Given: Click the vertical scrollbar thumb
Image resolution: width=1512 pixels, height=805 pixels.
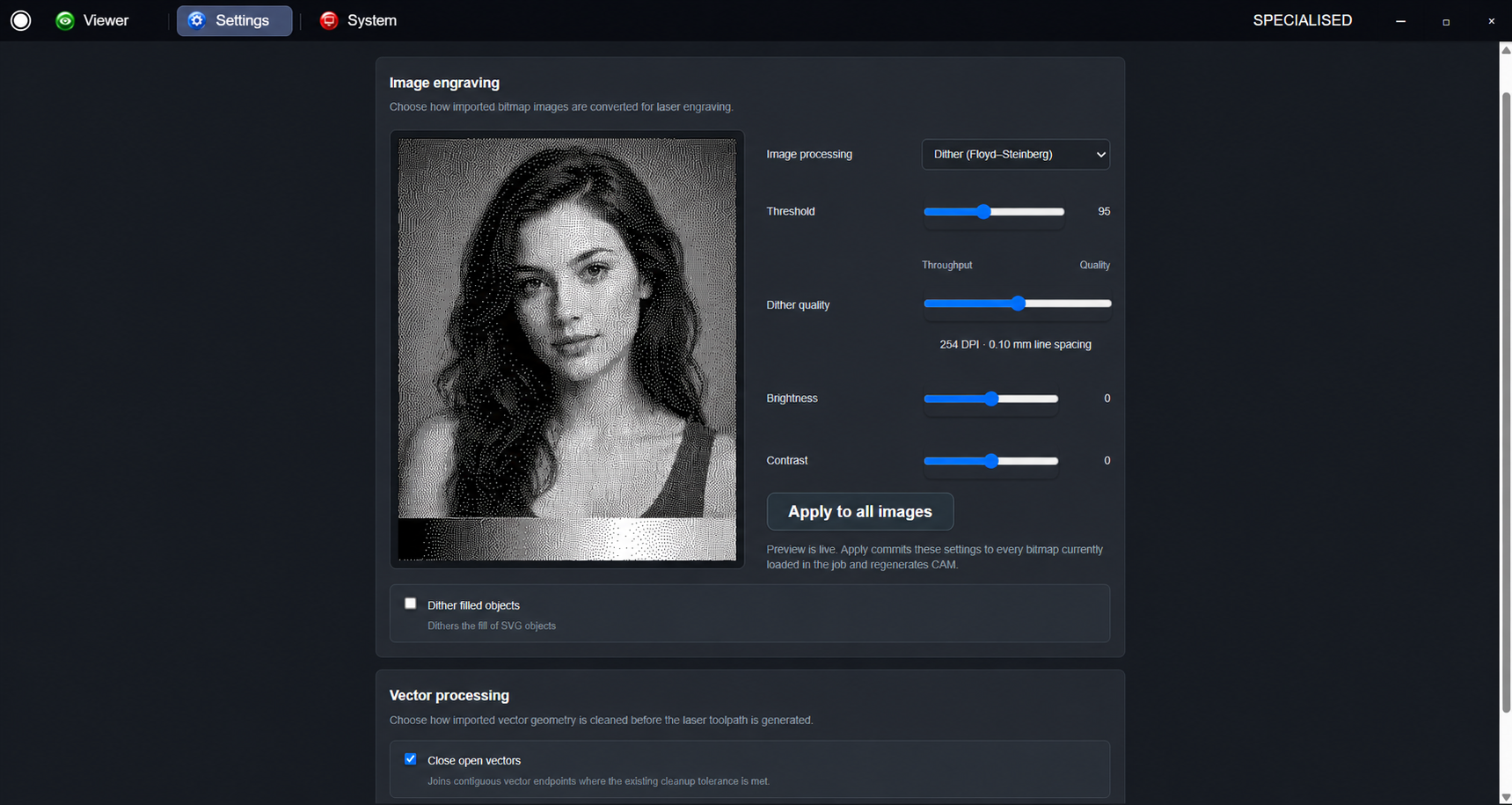Looking at the screenshot, I should (1505, 402).
